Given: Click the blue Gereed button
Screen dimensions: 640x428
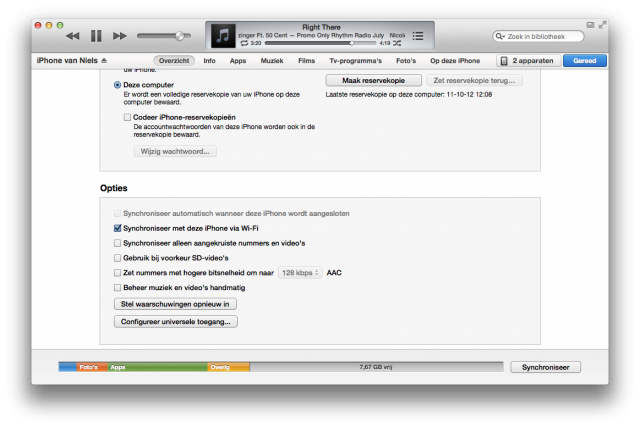Looking at the screenshot, I should point(584,61).
